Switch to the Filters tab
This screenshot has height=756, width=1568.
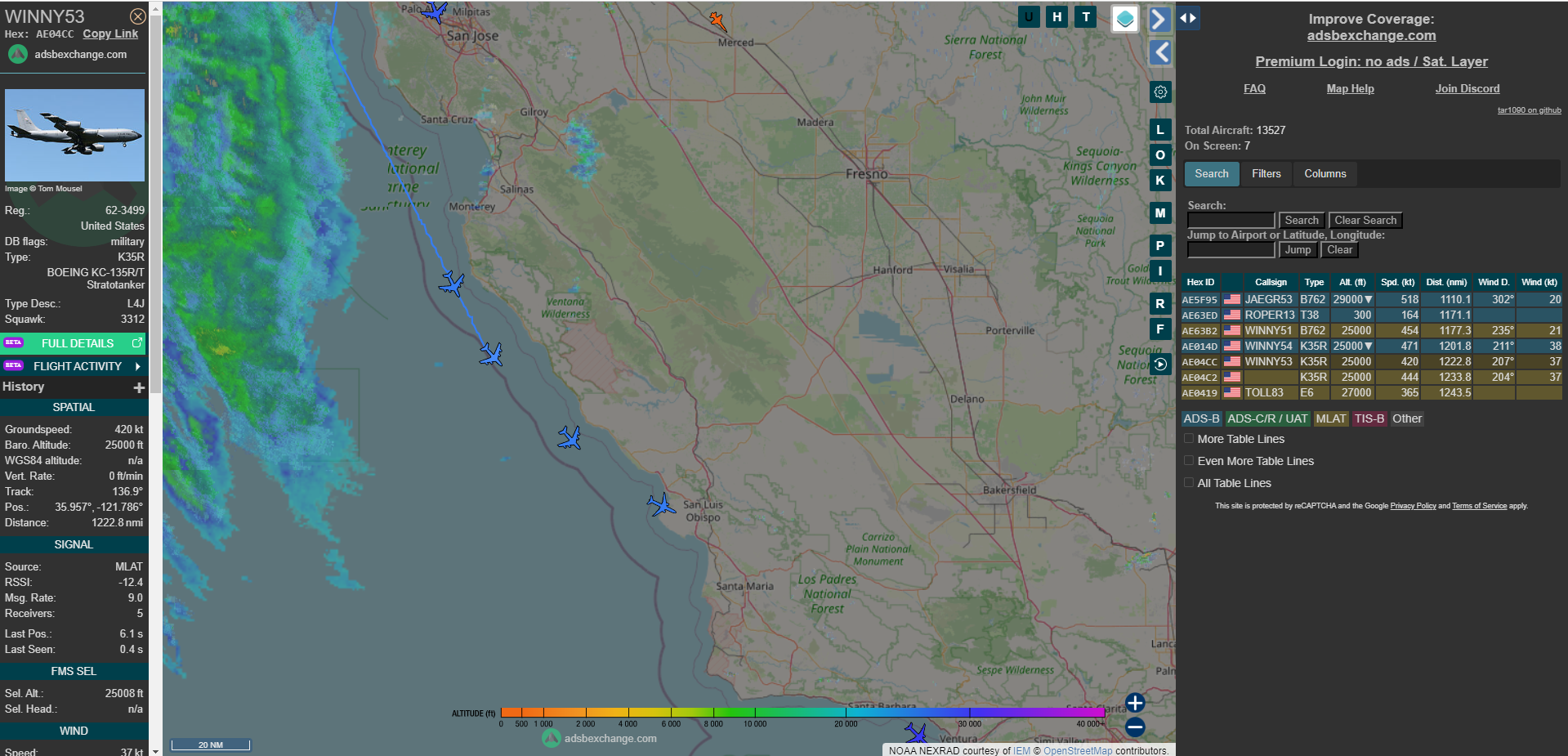pos(1266,173)
